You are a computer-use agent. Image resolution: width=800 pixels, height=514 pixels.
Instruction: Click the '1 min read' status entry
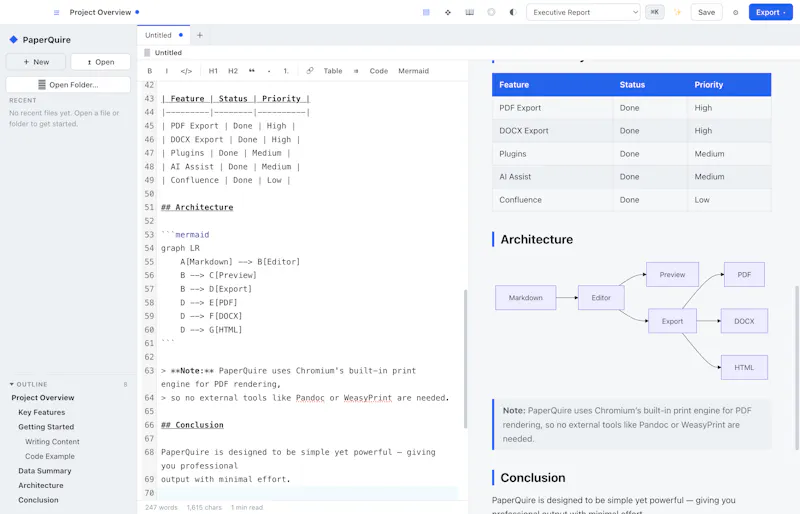click(247, 507)
